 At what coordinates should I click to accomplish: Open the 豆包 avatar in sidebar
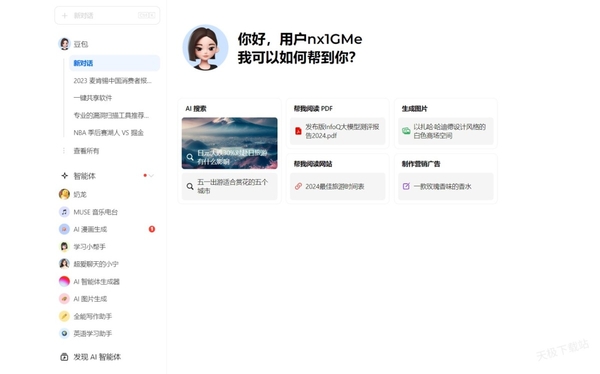tap(64, 44)
